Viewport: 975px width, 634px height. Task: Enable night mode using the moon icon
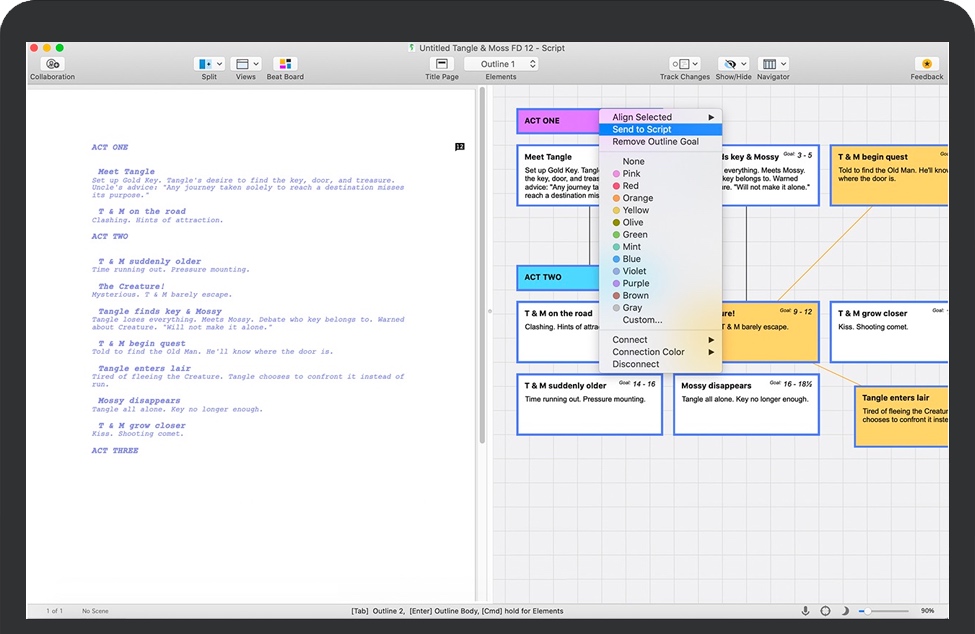point(843,610)
